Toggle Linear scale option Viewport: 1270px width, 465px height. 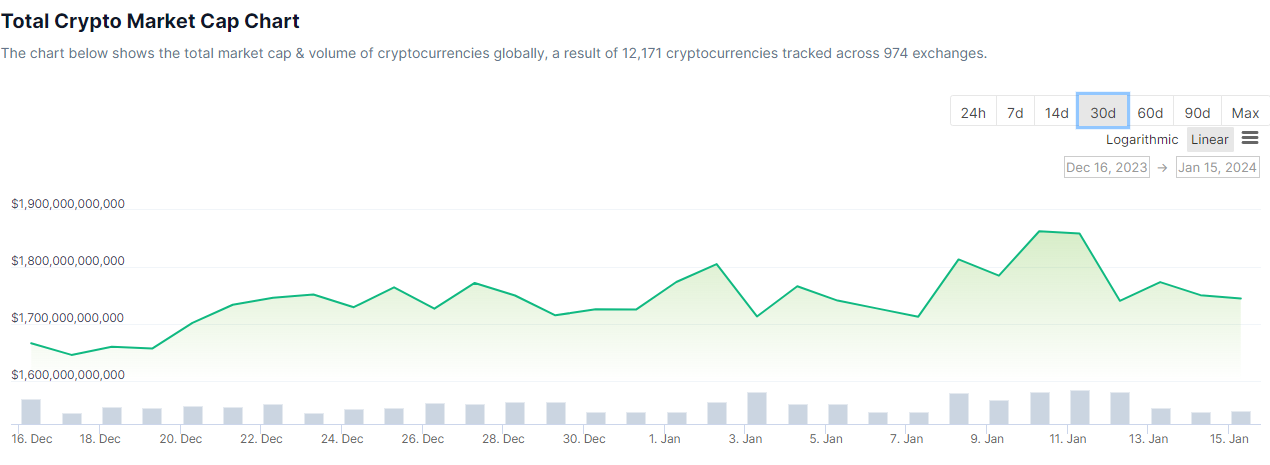point(1210,140)
